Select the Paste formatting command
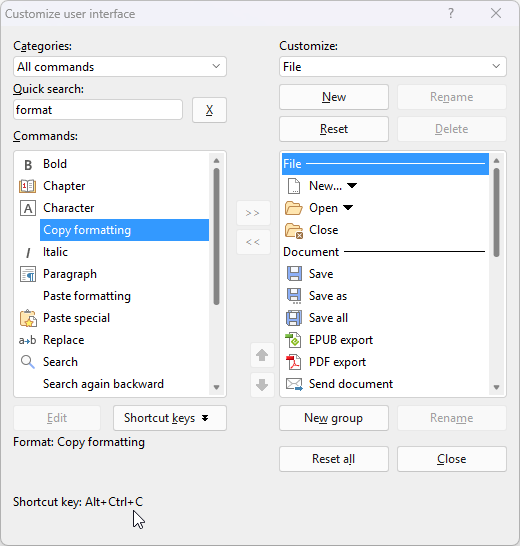Screen dimensions: 520x546 pos(87,296)
